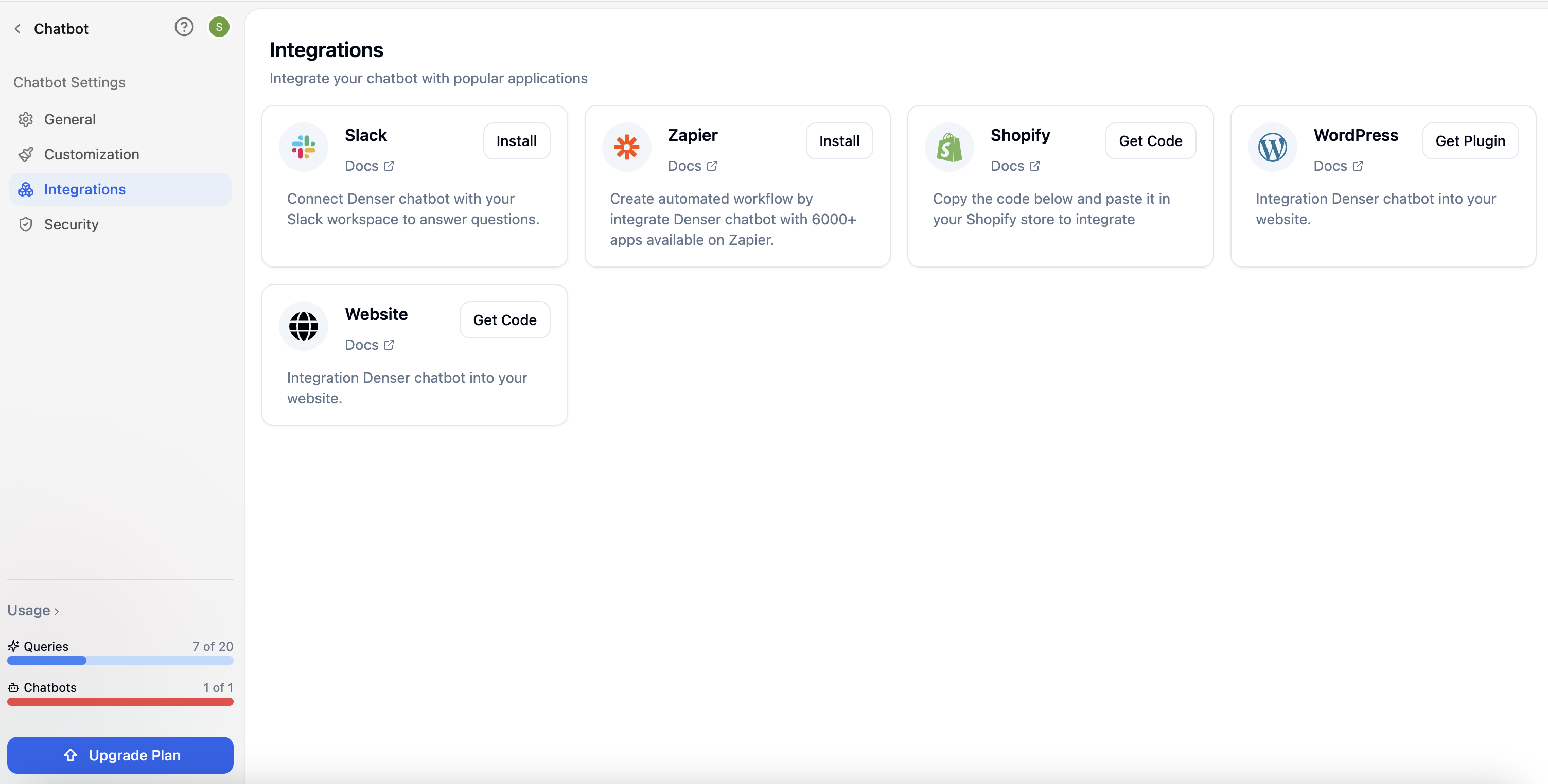Click the Website globe icon
The width and height of the screenshot is (1548, 784).
[304, 324]
